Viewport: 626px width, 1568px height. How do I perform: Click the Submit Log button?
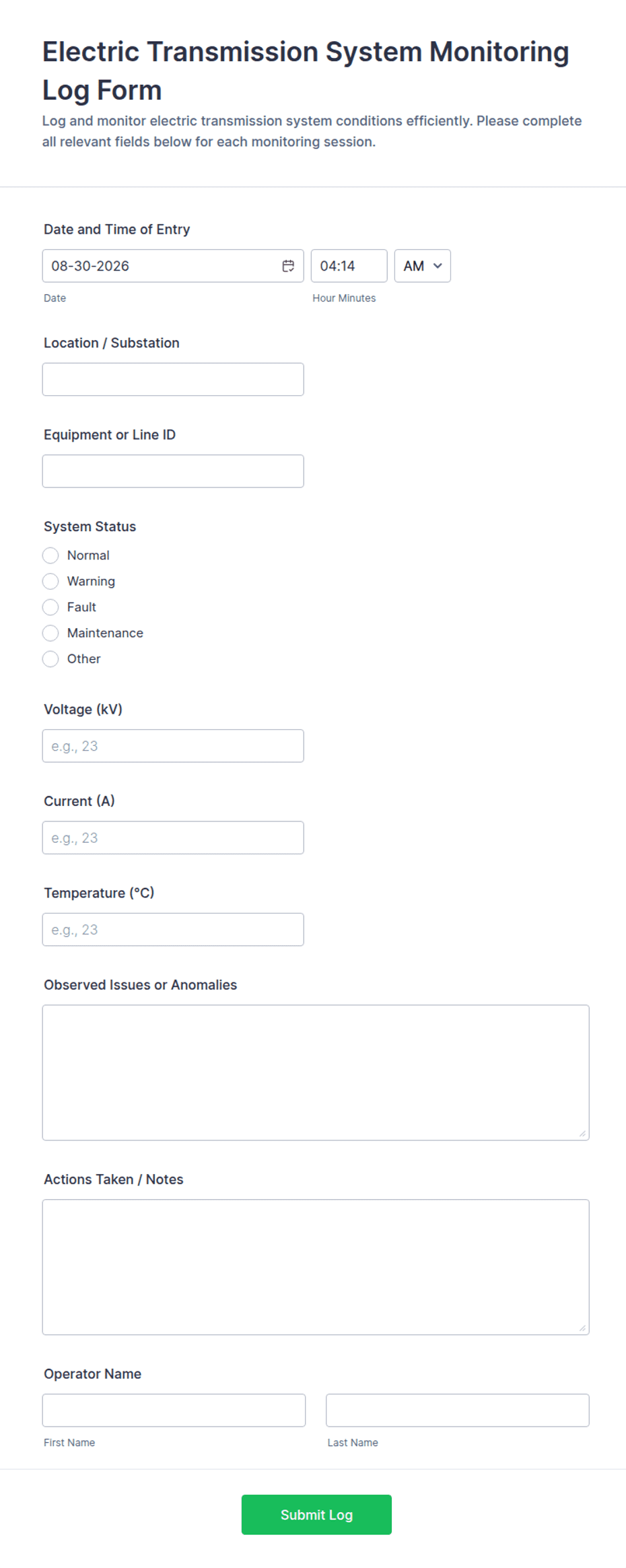316,1515
